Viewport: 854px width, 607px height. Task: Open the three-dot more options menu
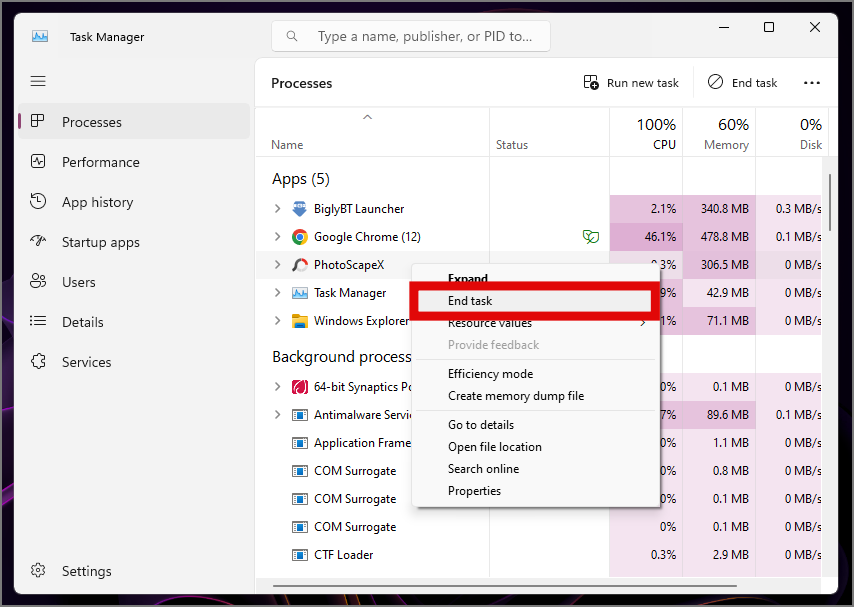812,83
